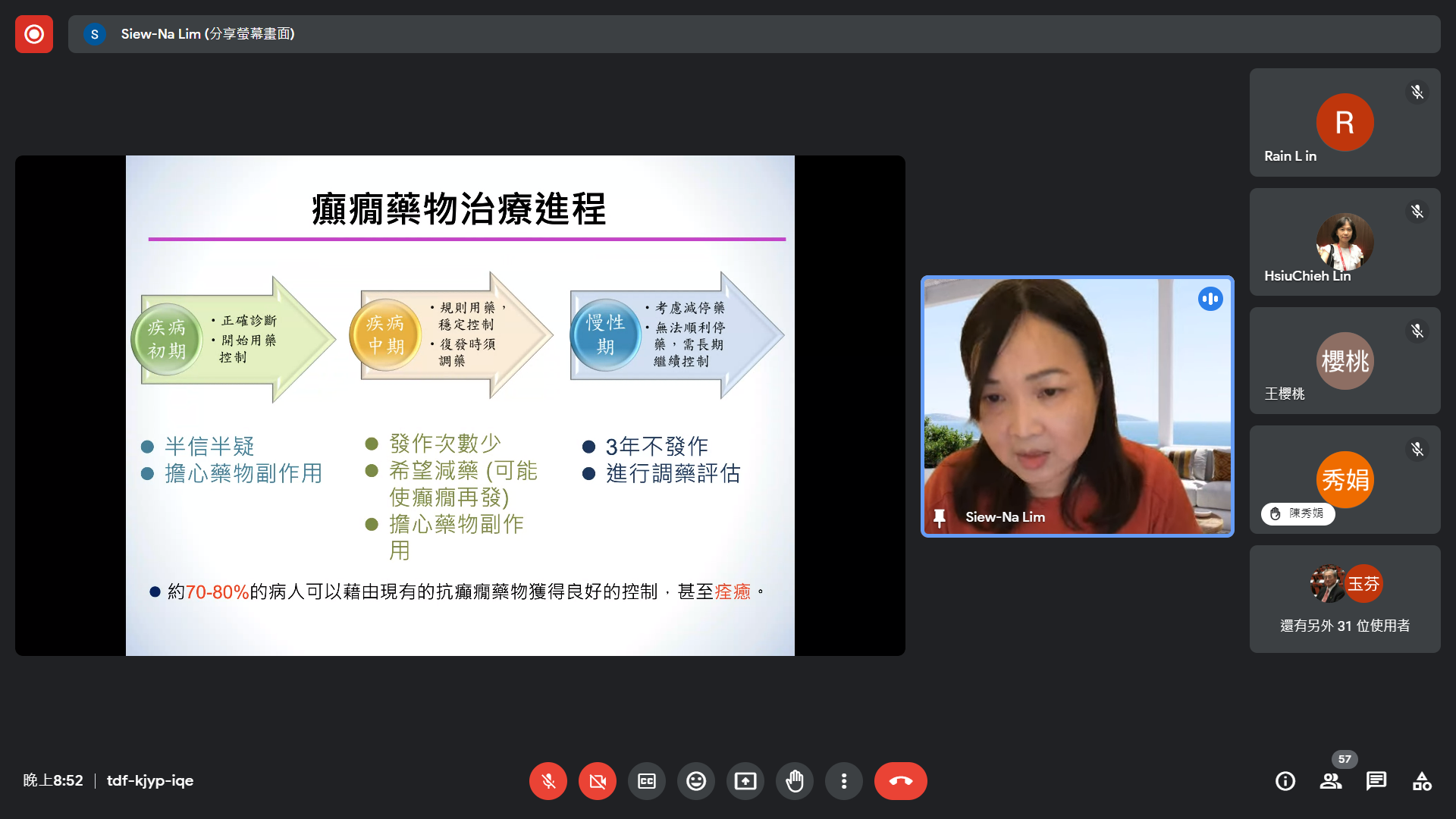
Task: Click the muted mic icon on 秀娟 tile
Action: click(1417, 450)
